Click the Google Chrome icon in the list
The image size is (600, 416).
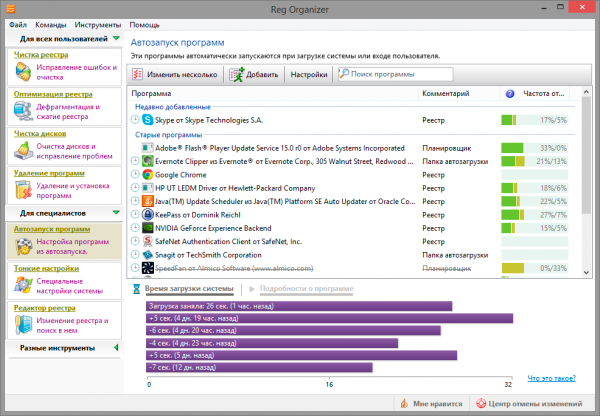(x=148, y=175)
